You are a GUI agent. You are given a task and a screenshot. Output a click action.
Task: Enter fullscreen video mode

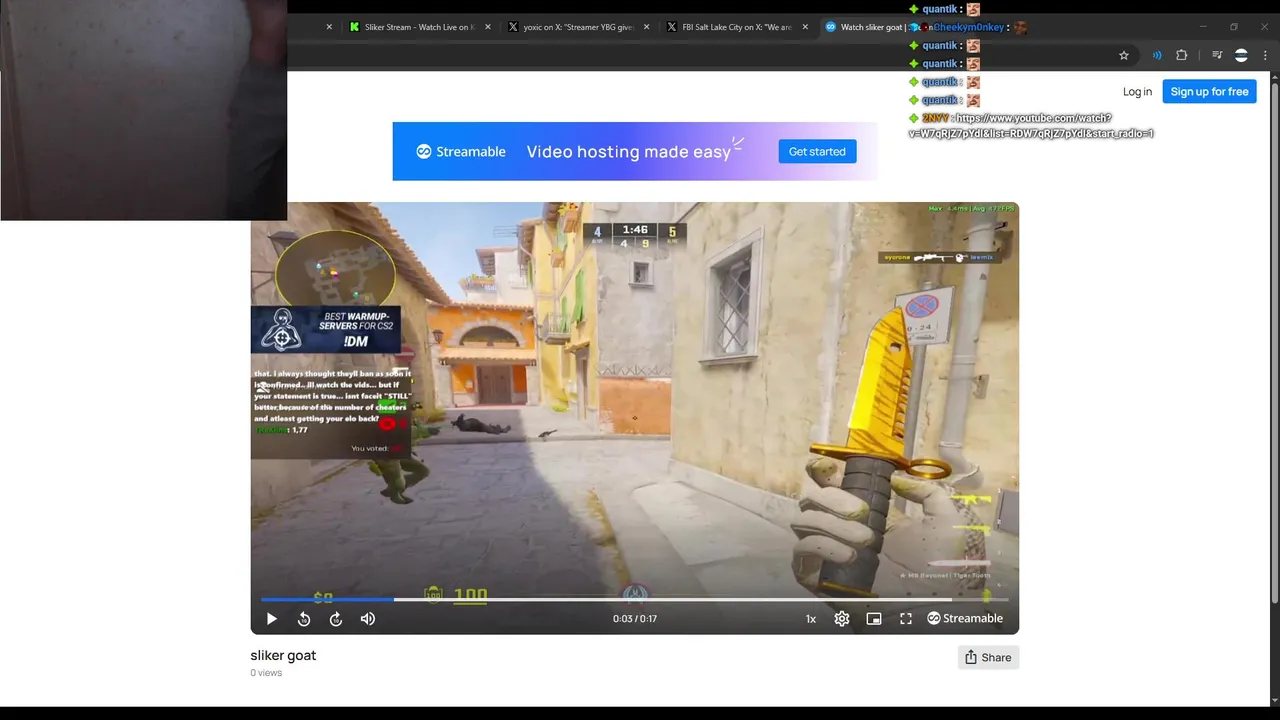pos(906,619)
